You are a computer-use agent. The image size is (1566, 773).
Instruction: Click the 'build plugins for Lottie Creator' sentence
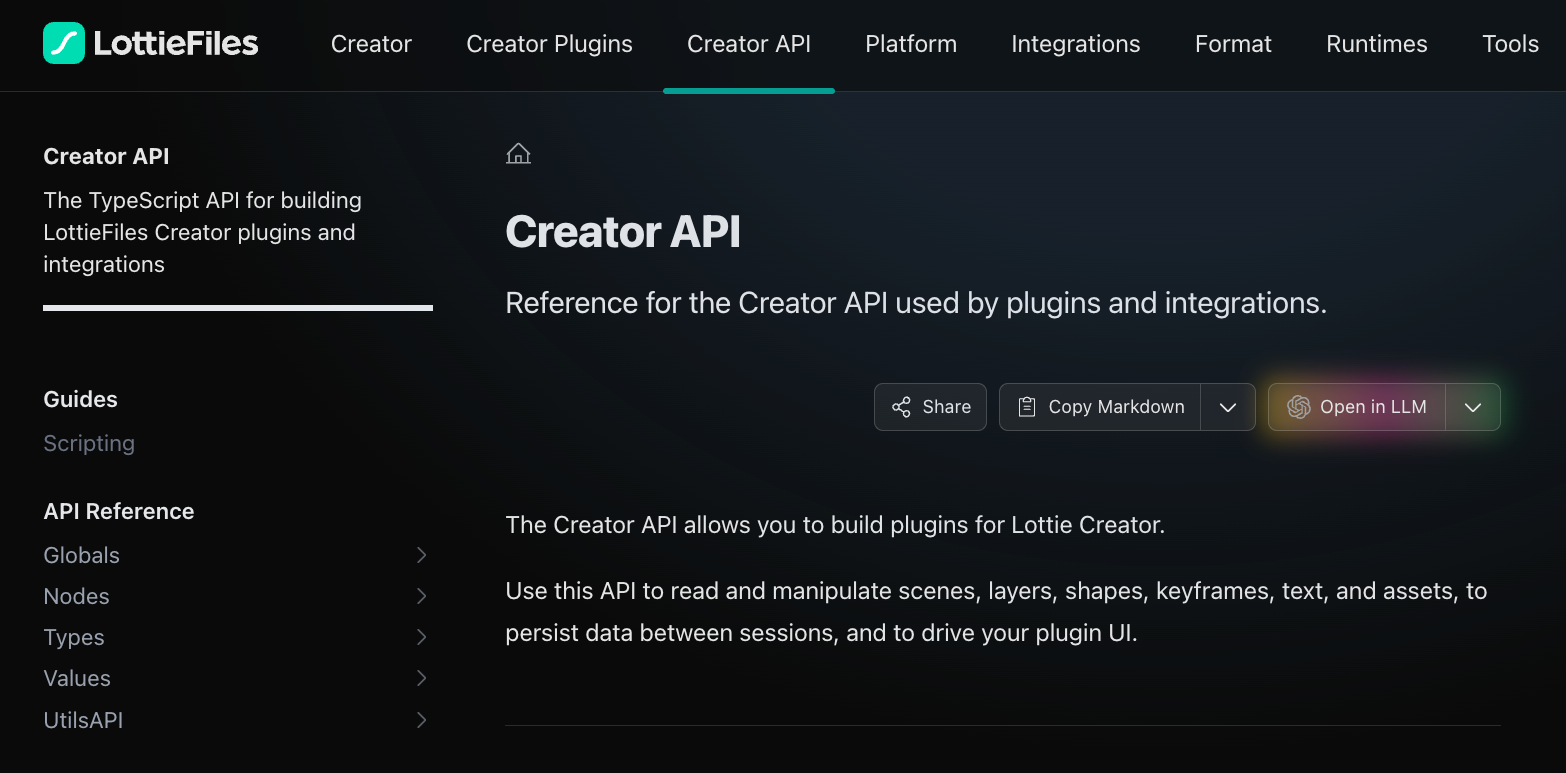pos(835,525)
